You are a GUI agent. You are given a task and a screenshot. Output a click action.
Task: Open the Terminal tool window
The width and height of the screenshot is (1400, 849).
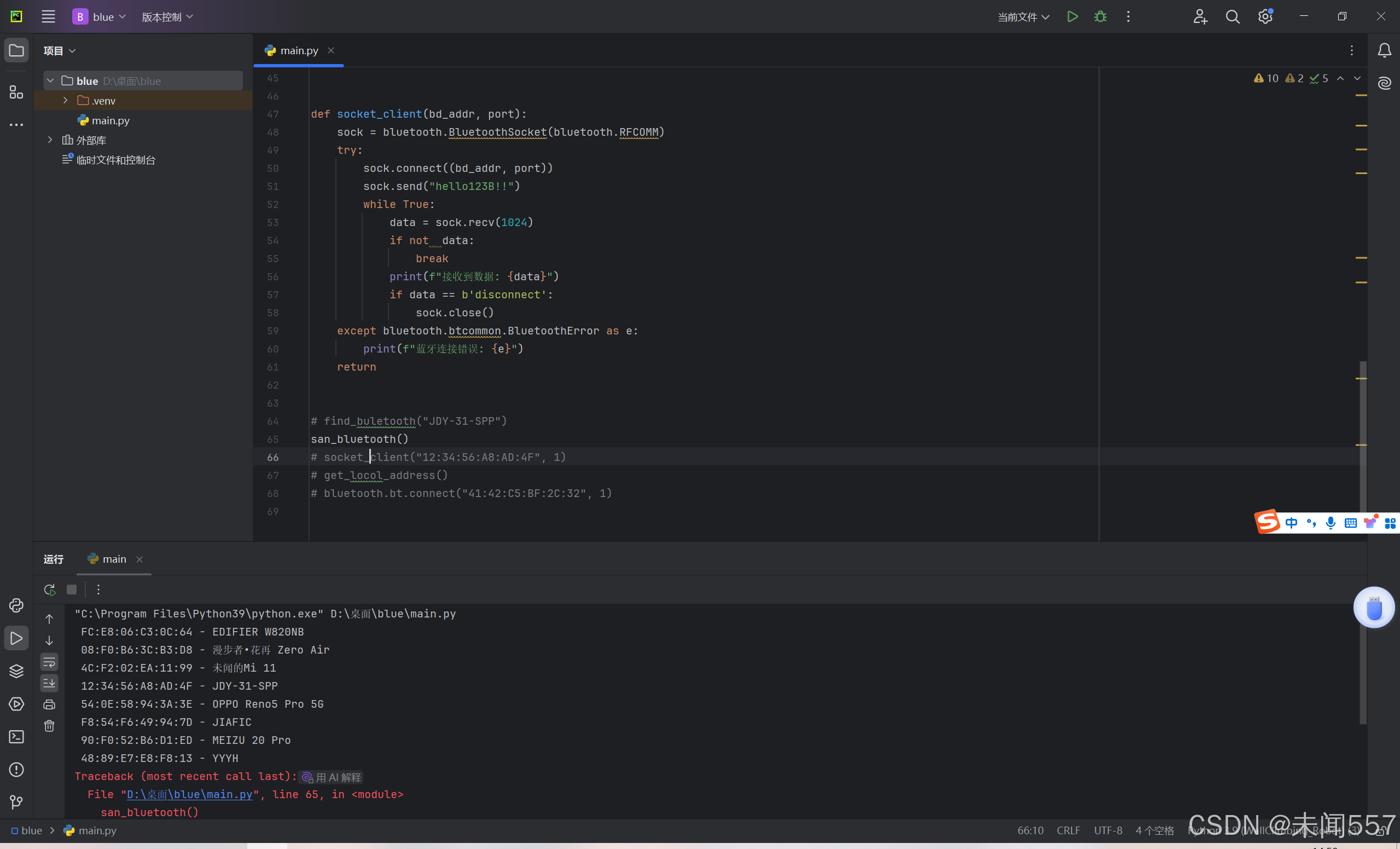tap(16, 737)
